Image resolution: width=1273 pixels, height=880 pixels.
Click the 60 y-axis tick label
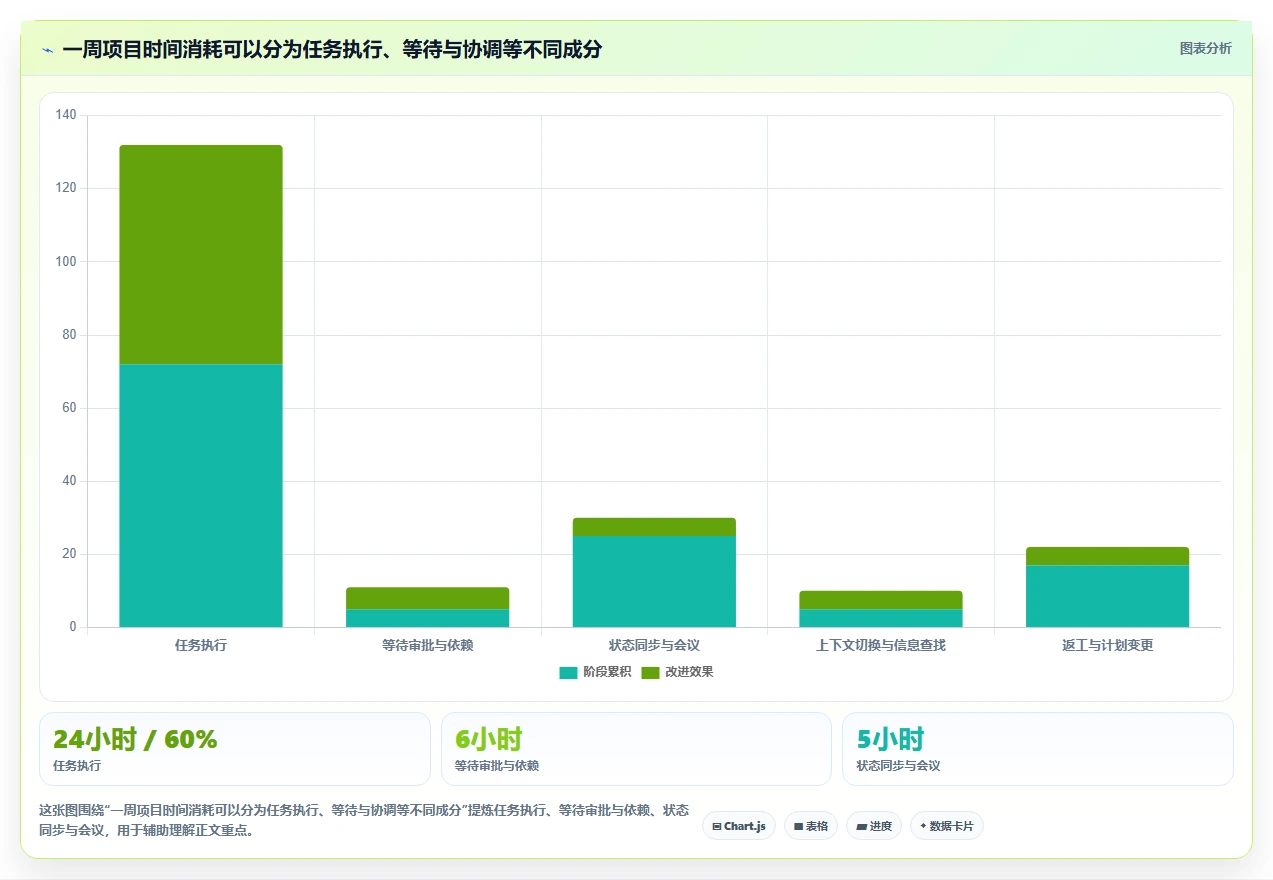69,408
